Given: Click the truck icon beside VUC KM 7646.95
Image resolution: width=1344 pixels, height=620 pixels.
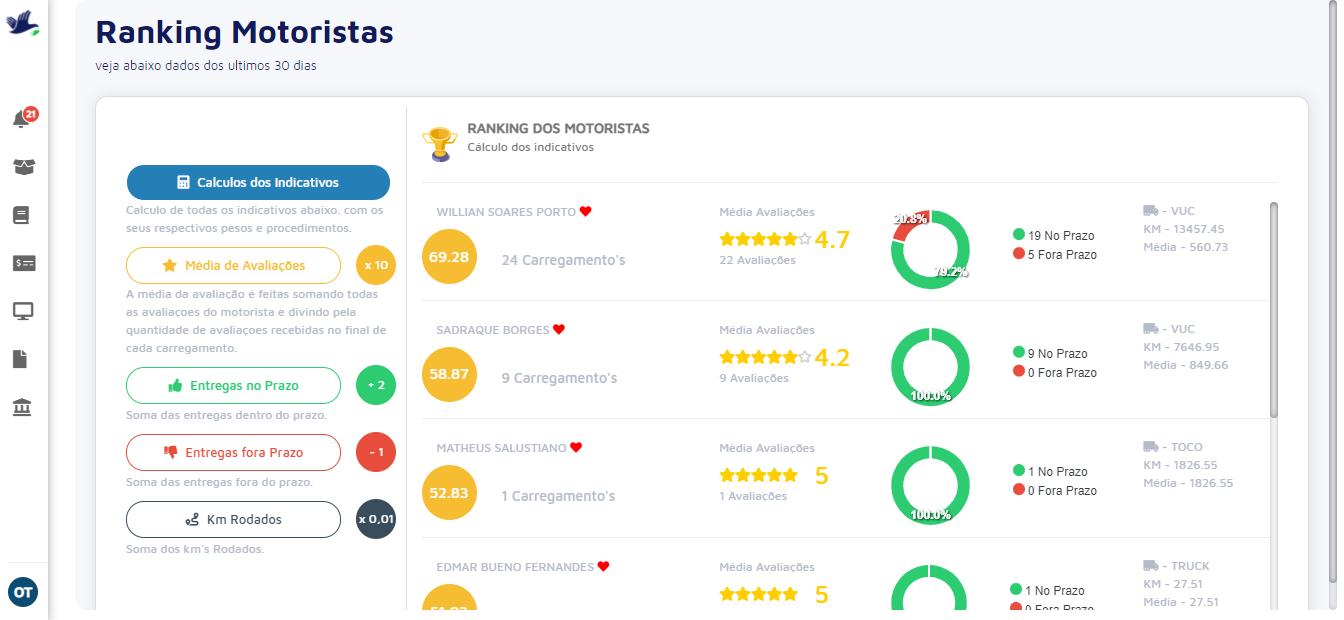Looking at the screenshot, I should pyautogui.click(x=1150, y=329).
